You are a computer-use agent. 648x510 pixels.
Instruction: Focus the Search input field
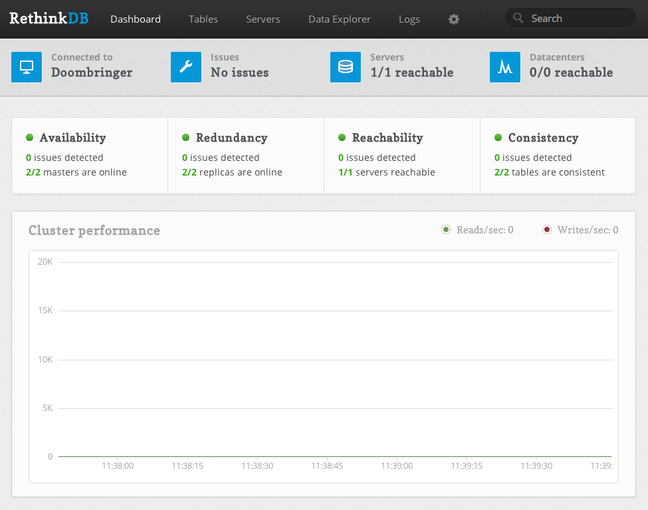[570, 18]
